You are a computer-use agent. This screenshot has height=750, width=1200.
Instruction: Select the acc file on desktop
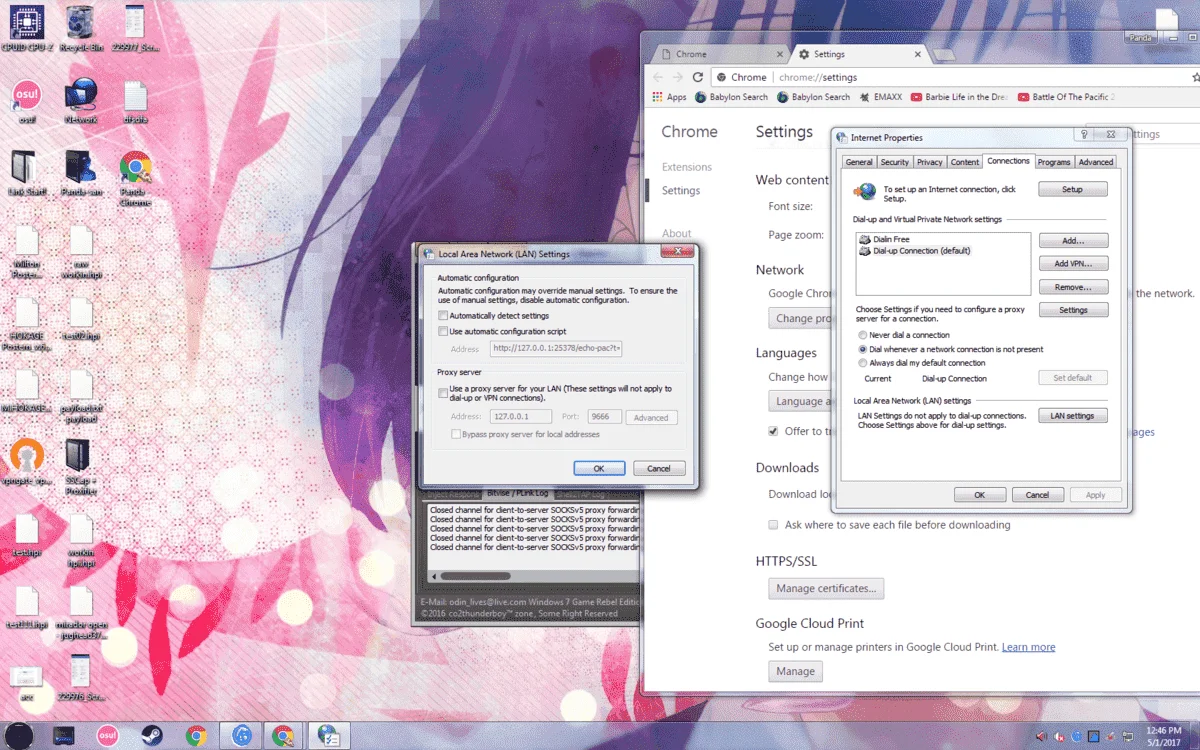(x=26, y=682)
